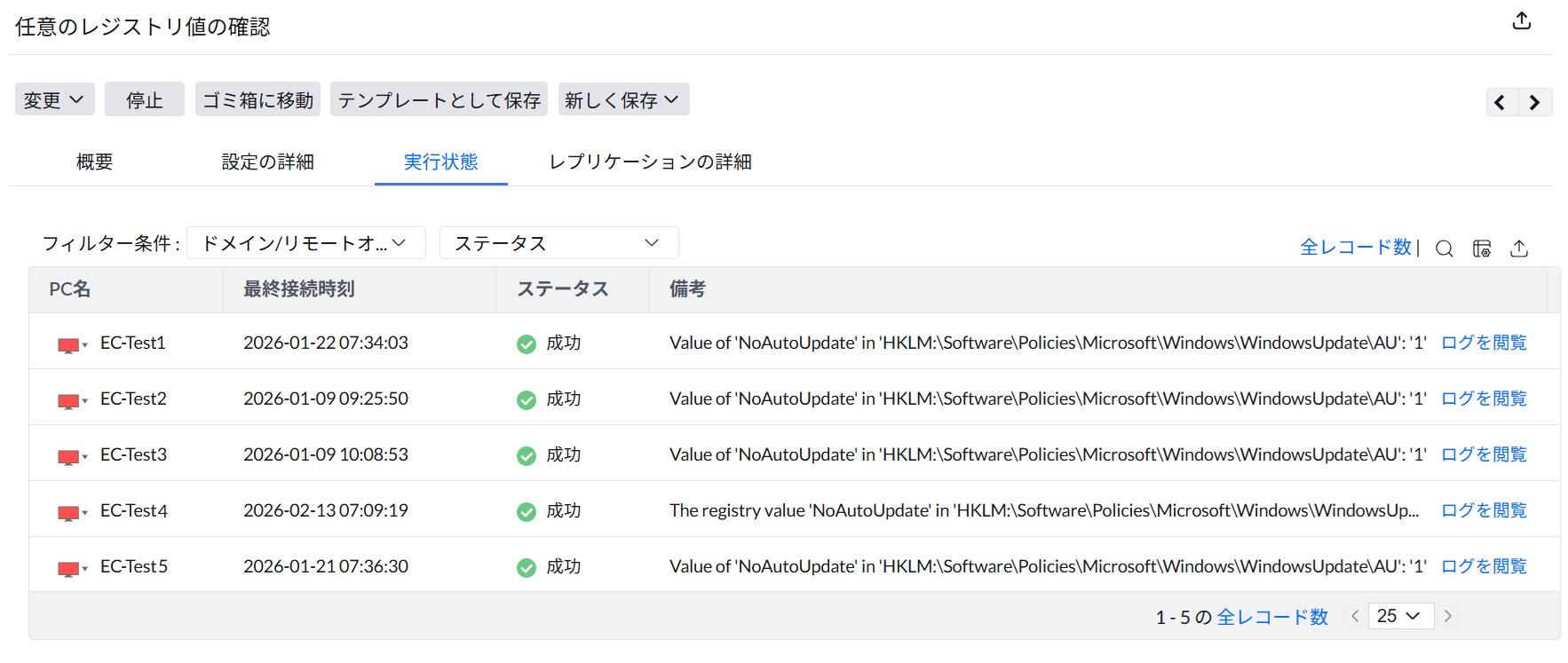The height and width of the screenshot is (663, 1568).
Task: Go to previous configuration with left arrow
Action: [1501, 102]
